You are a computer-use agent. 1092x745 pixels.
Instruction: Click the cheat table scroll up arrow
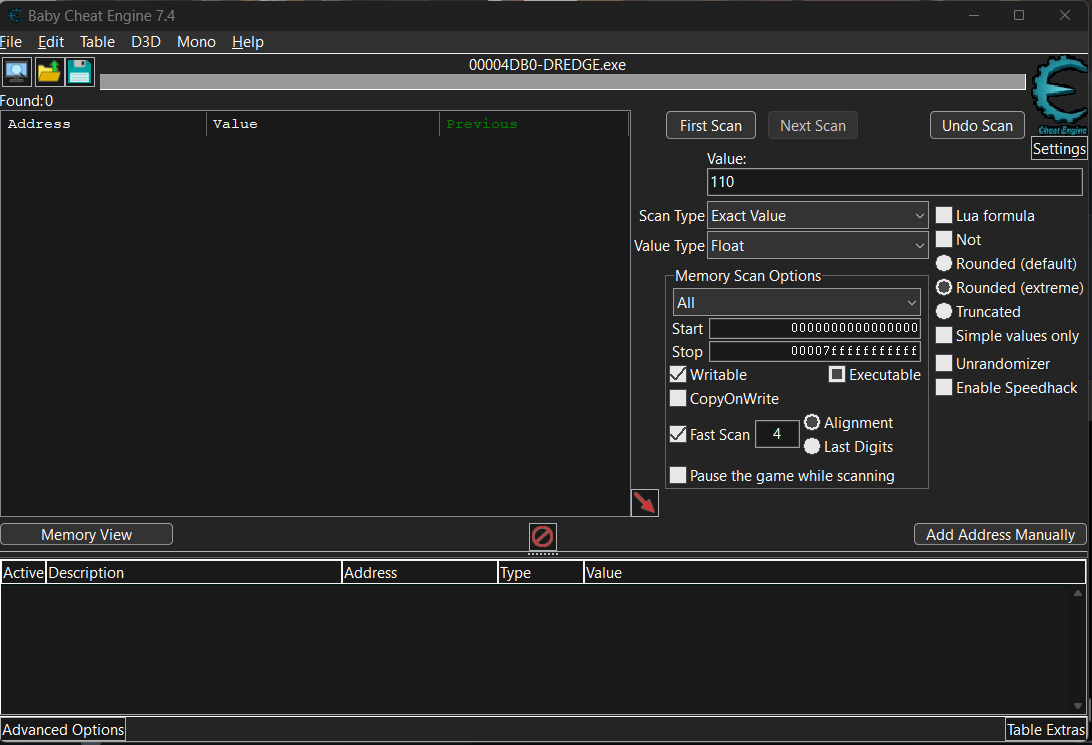tap(1078, 593)
